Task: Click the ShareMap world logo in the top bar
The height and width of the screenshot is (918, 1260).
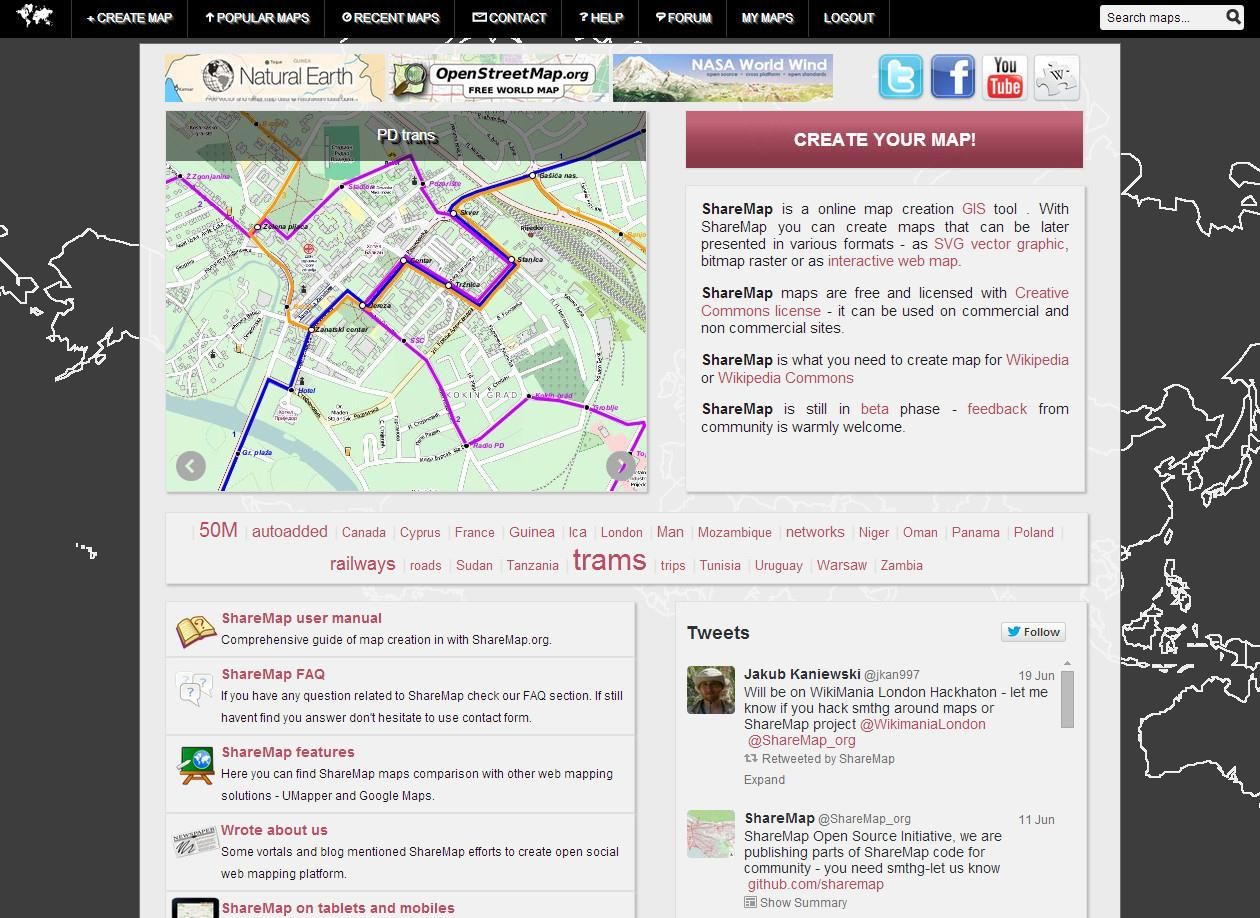Action: [x=37, y=17]
